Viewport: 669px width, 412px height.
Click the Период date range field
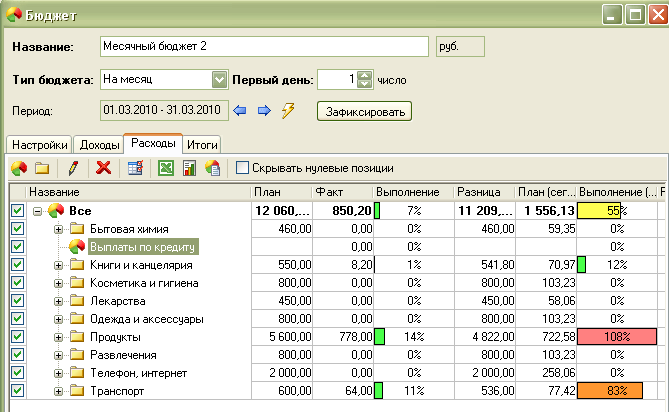164,110
